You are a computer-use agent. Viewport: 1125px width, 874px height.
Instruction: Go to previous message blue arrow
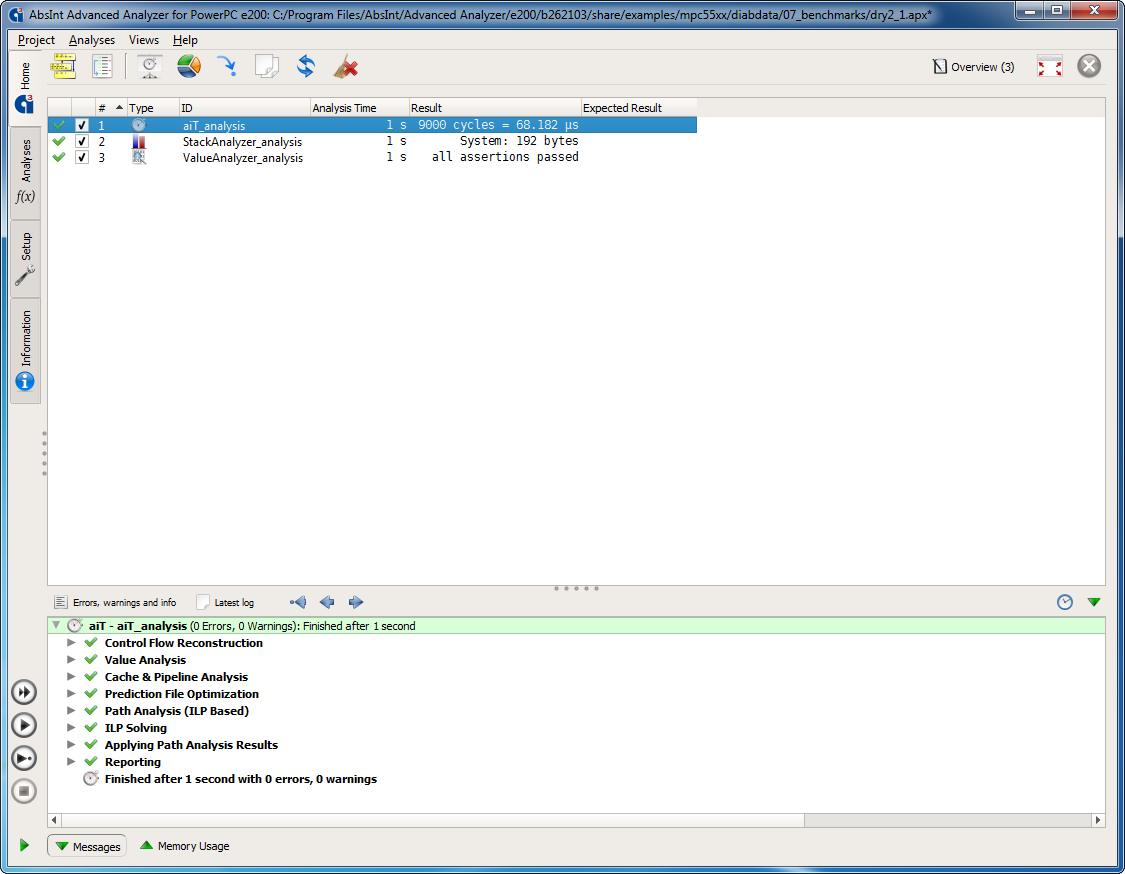pos(327,602)
